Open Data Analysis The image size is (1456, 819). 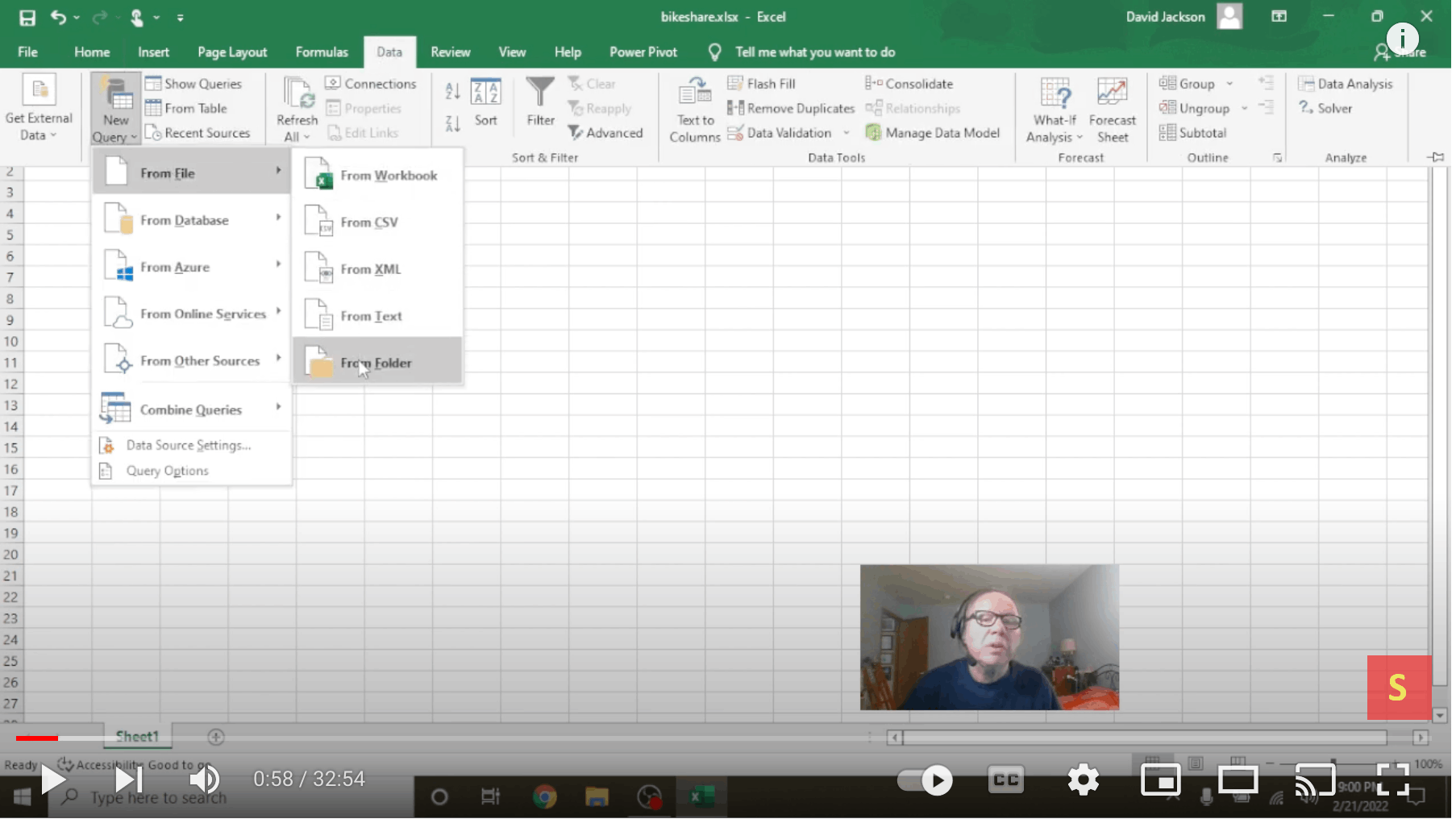click(1346, 84)
